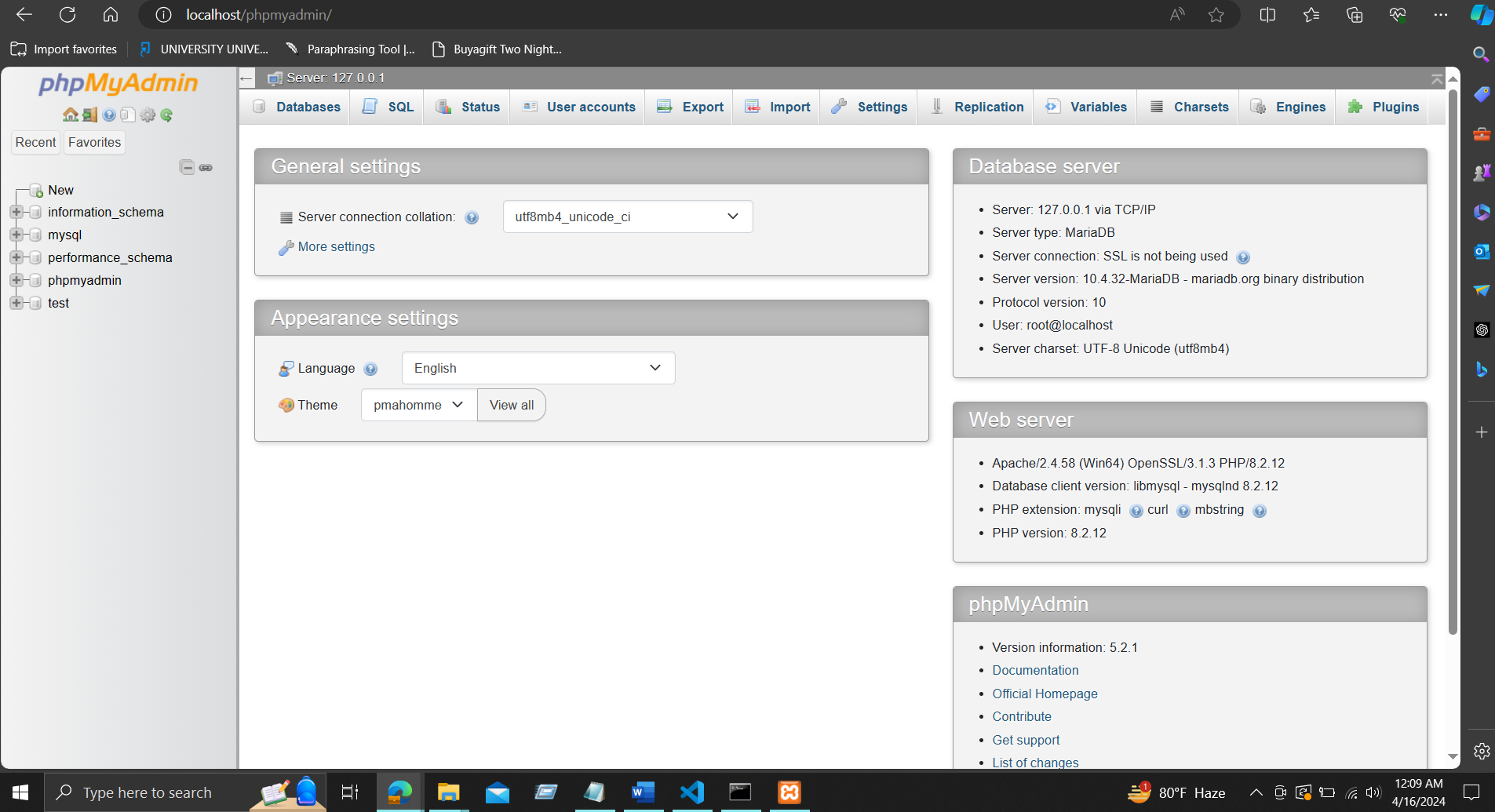
Task: Click the browser home icon
Action: tap(111, 15)
